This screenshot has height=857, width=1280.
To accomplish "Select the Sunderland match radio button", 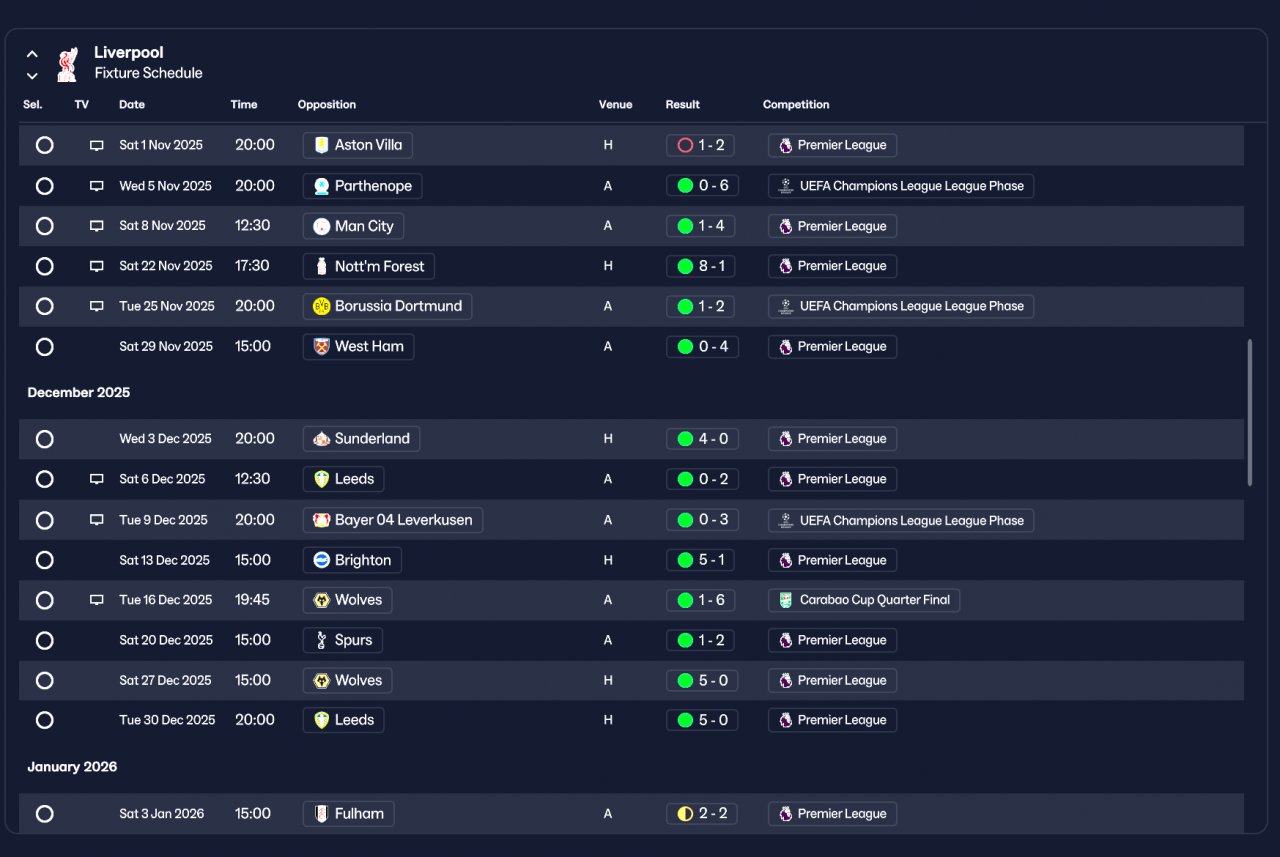I will click(x=44, y=439).
